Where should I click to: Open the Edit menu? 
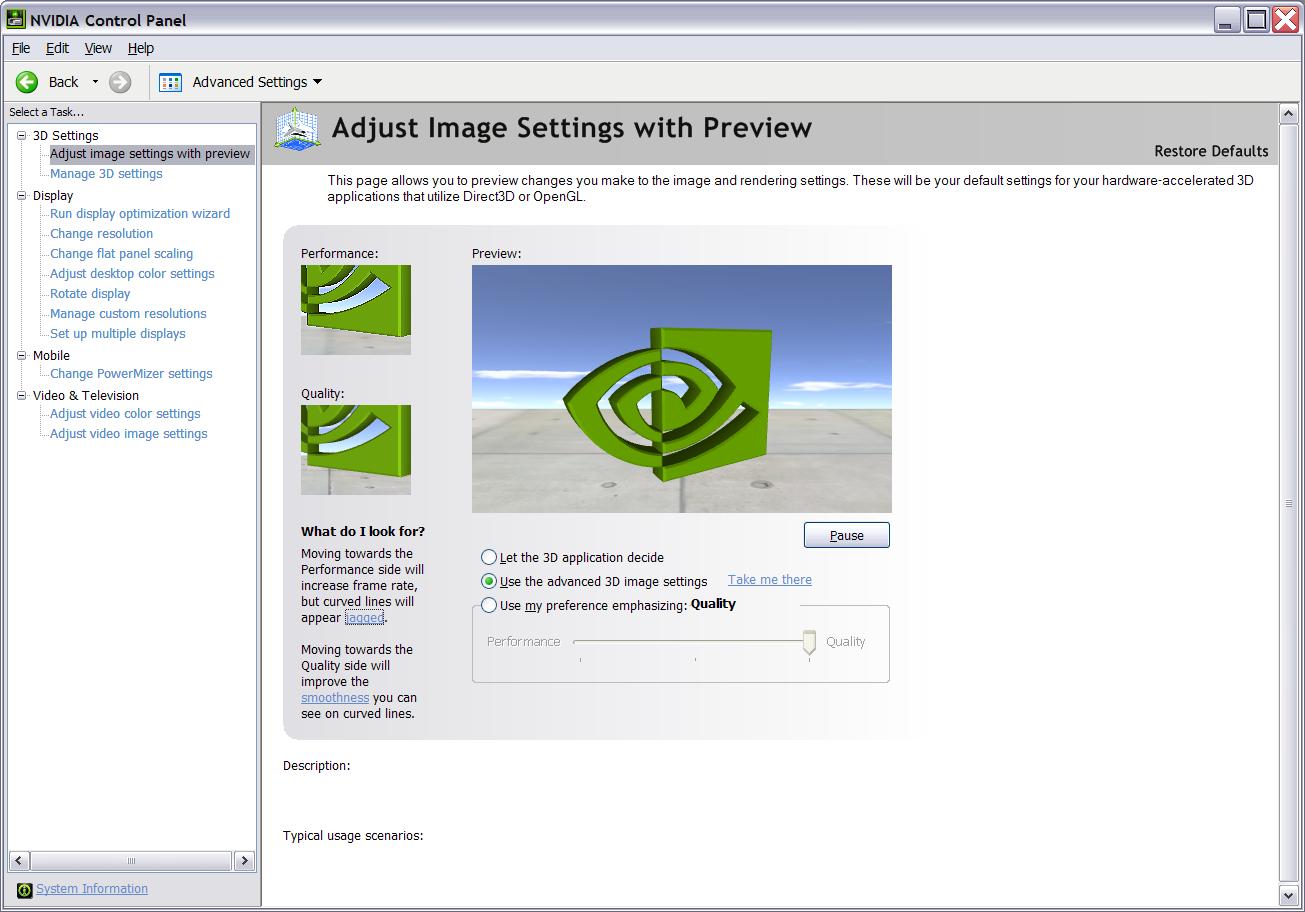57,48
